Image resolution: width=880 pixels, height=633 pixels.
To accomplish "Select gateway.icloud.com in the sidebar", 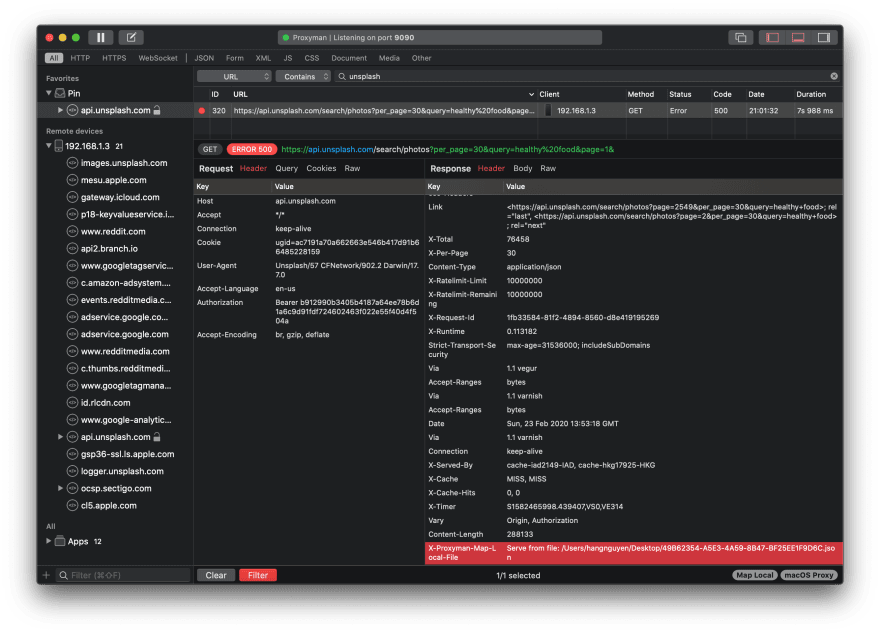I will [120, 197].
